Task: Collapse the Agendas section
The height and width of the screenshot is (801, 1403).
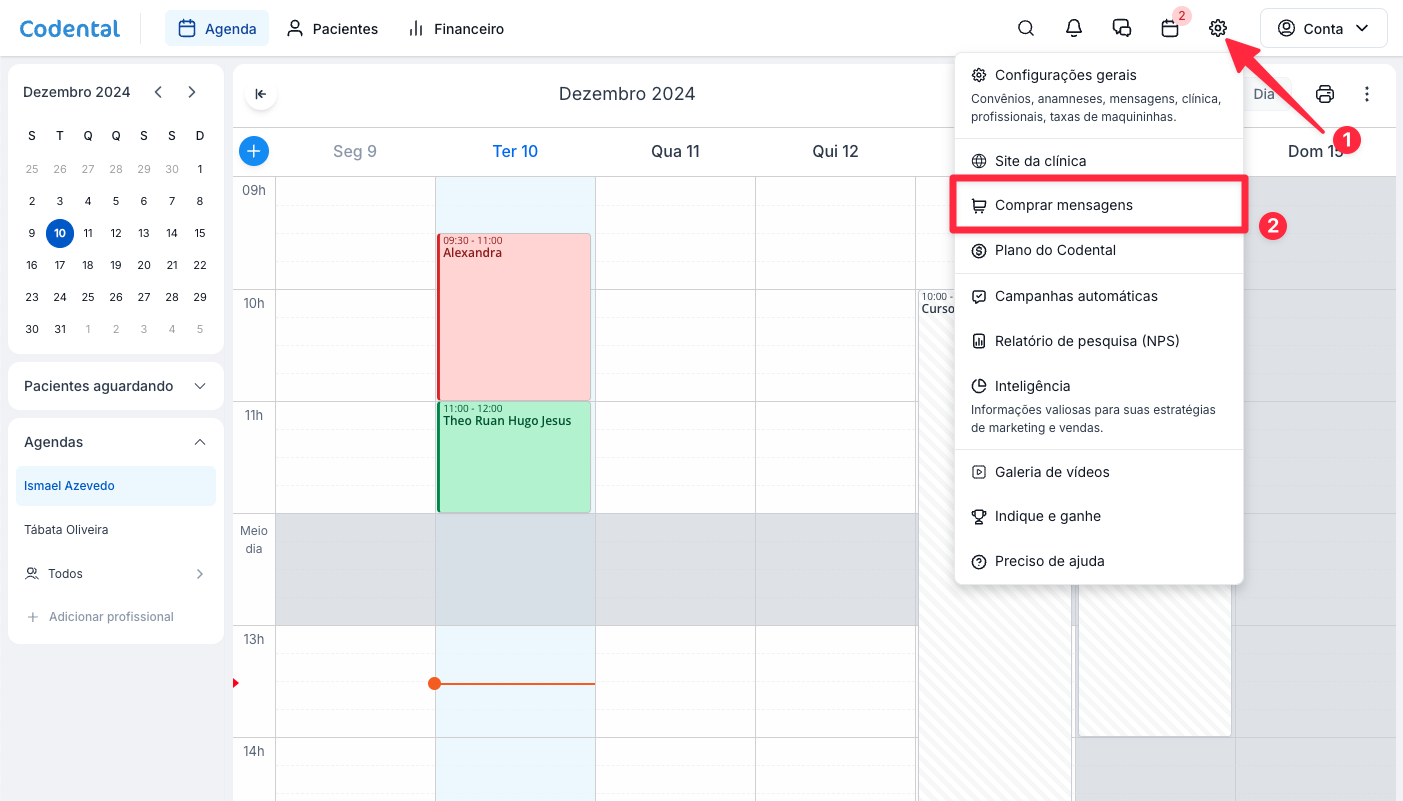Action: [200, 442]
